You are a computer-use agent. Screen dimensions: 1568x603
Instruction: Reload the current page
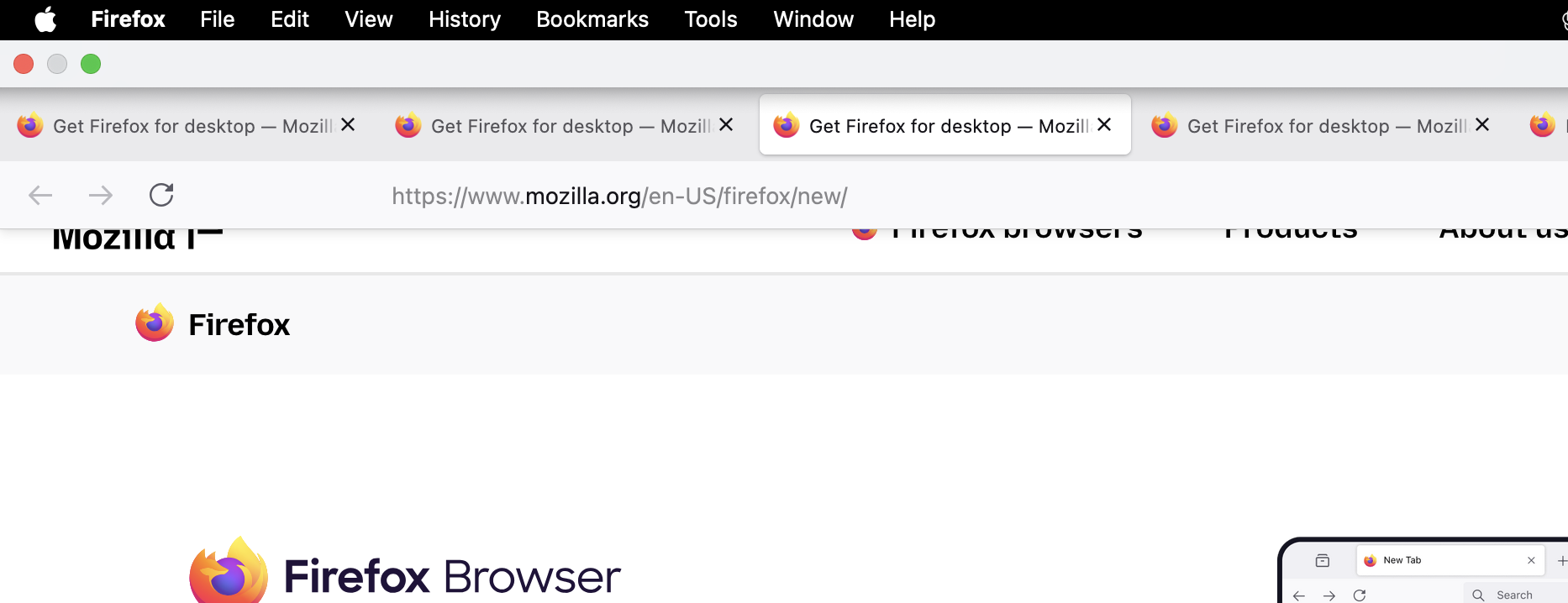click(161, 195)
